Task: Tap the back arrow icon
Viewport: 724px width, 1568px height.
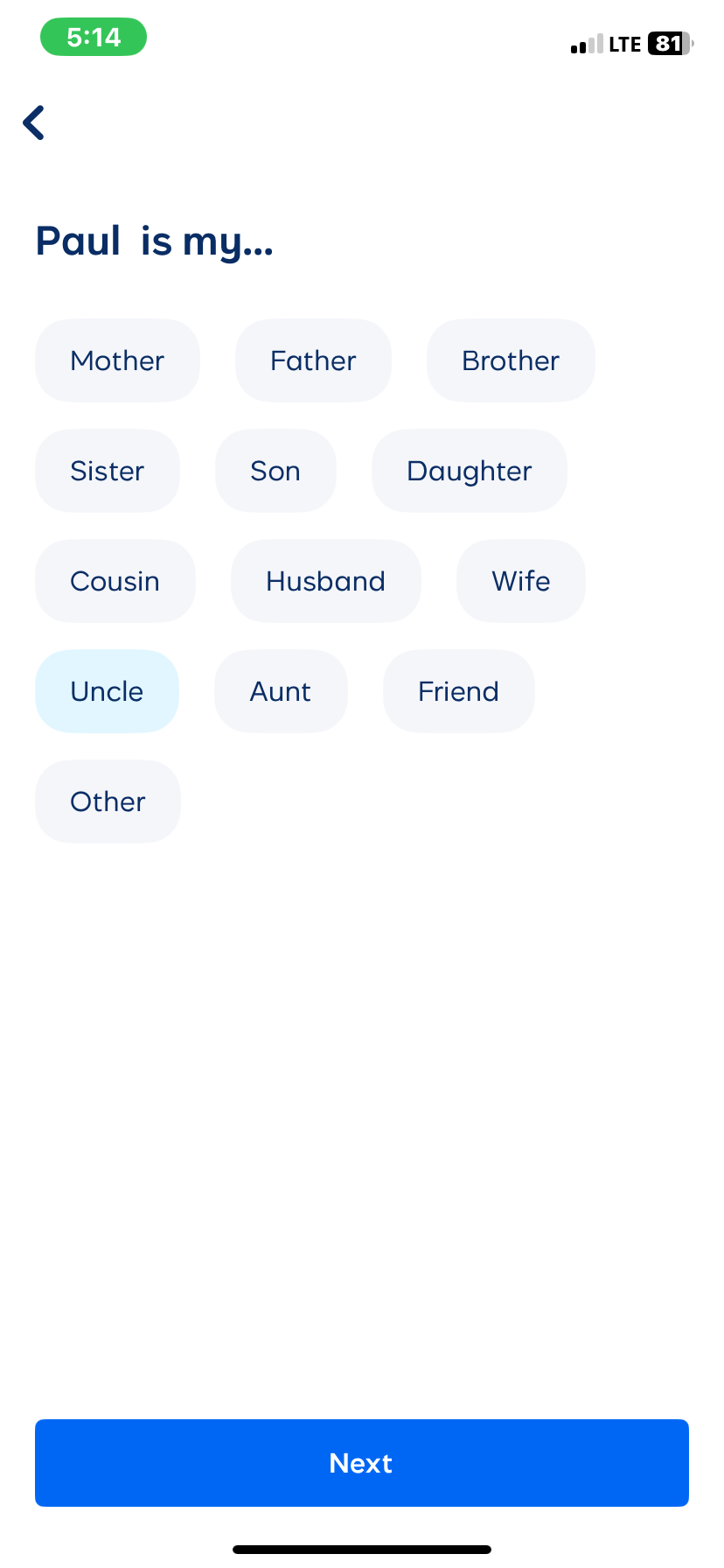Action: pos(34,122)
